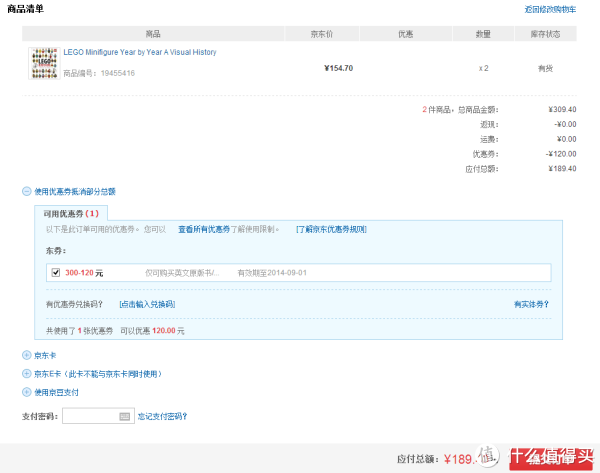Select the stock status text 有货

pyautogui.click(x=545, y=69)
